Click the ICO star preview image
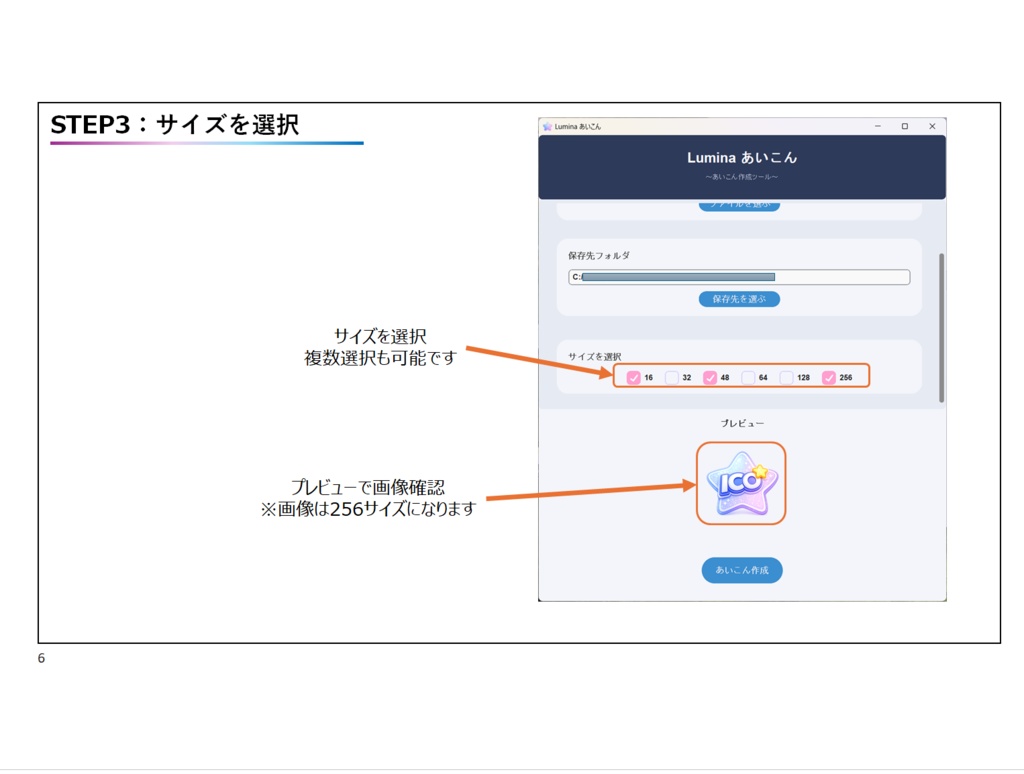This screenshot has height=774, width=1024. (740, 484)
